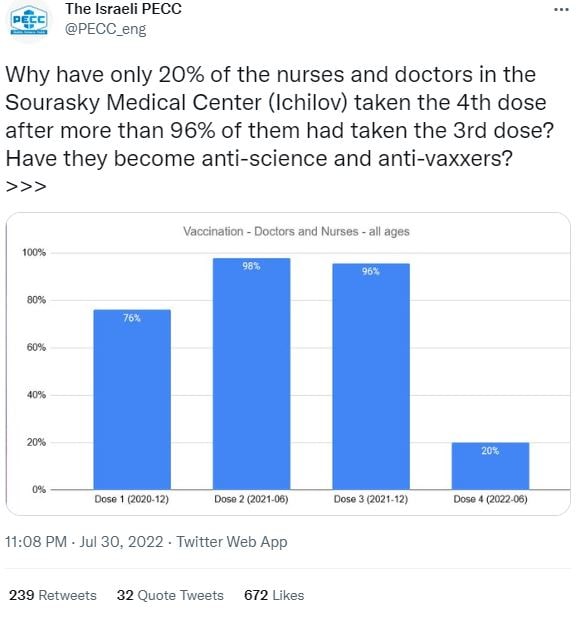Click the 11:08 PM Jul 30, 2022 timestamp

(84, 542)
